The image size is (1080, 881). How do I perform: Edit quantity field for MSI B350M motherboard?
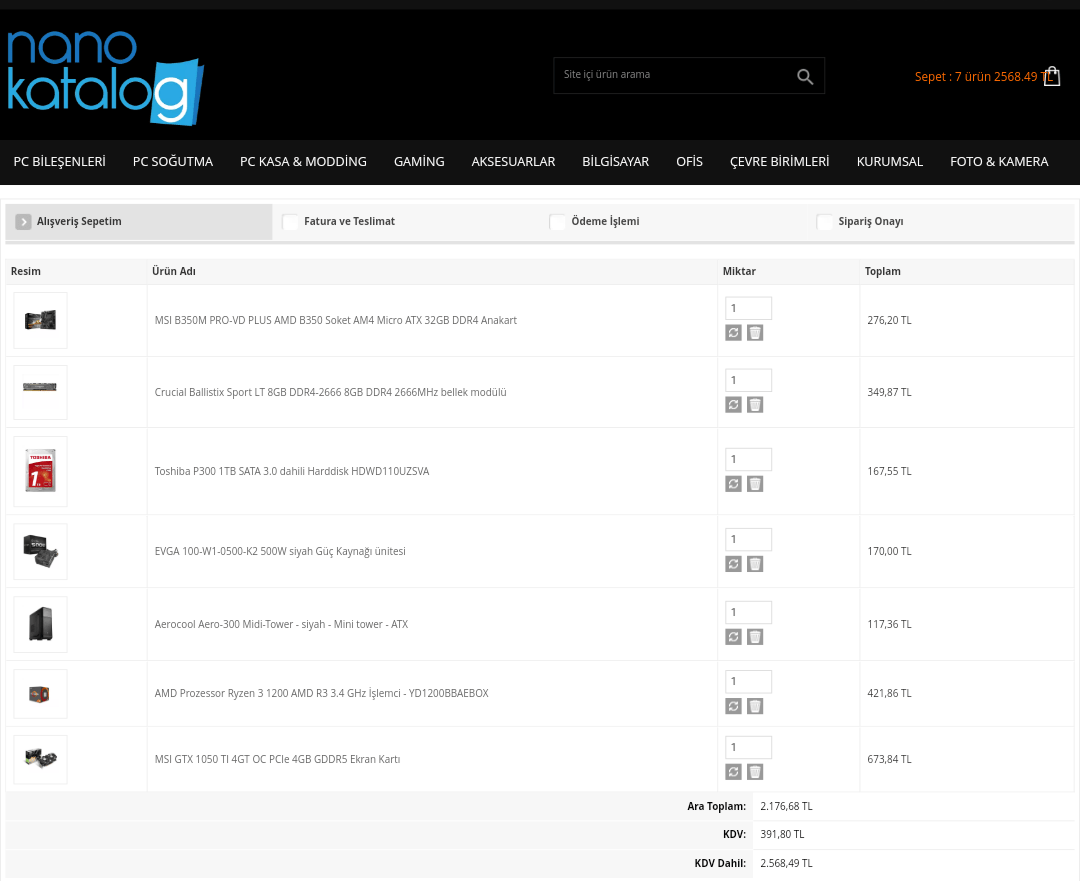(x=748, y=308)
